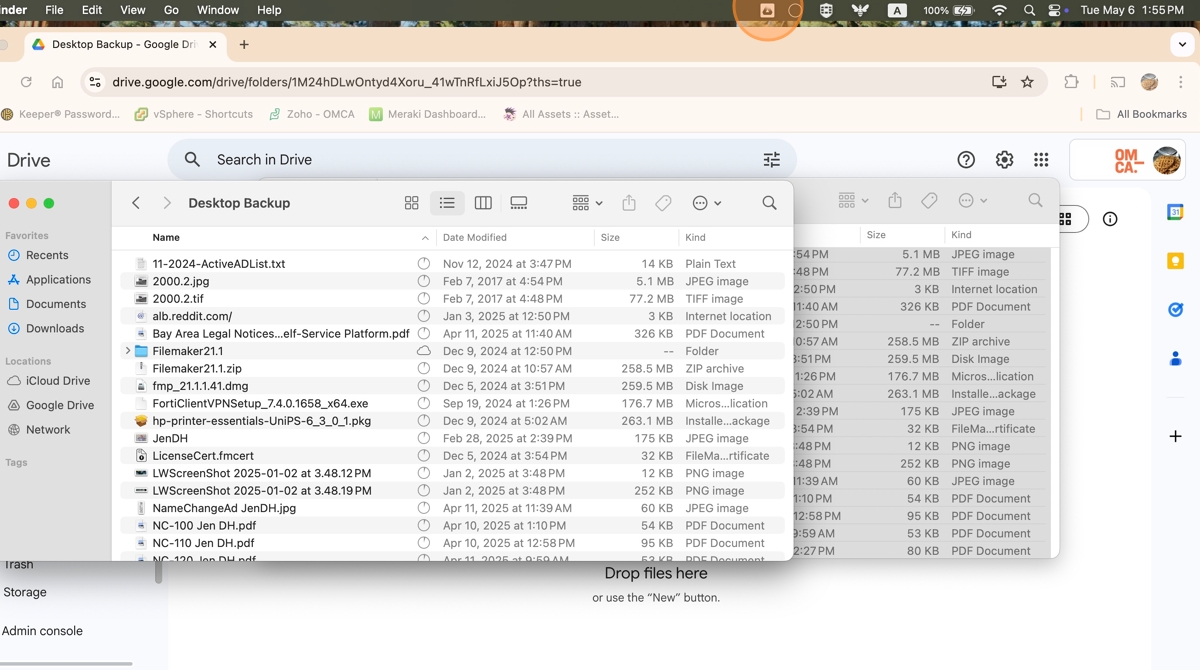Select FortiClientVPNSetup_7.4.0.1658_x64.exe file

(260, 403)
